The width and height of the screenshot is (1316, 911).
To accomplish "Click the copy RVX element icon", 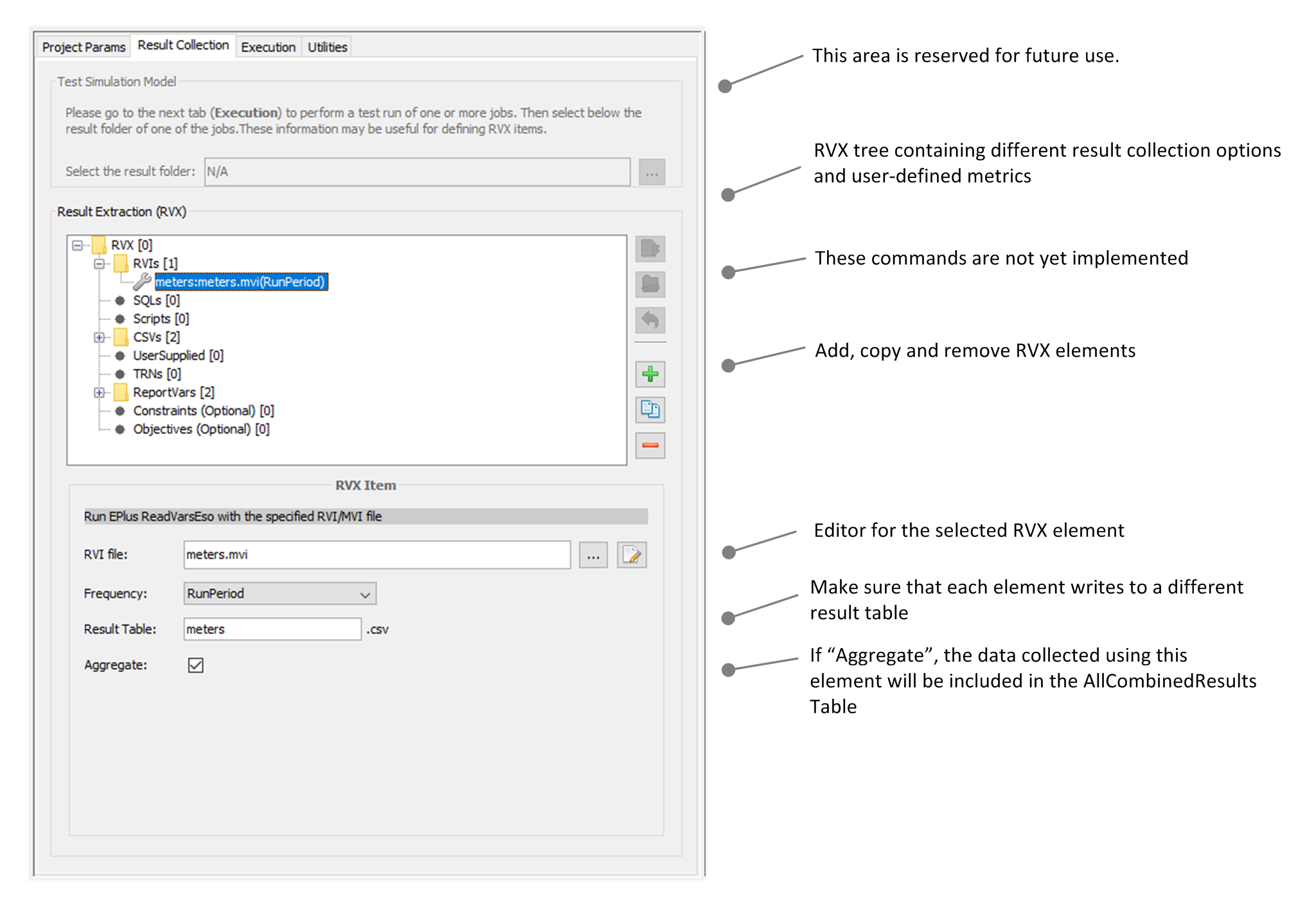I will [x=650, y=410].
